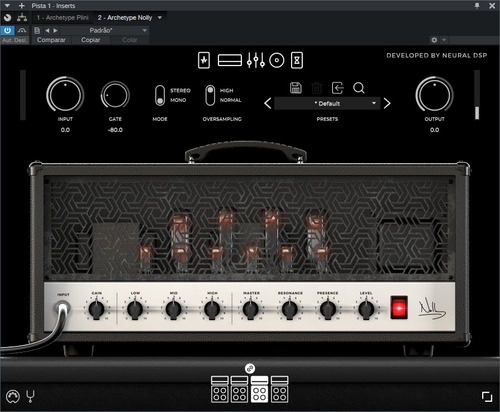Screen dimensions: 500x412
Task: Click the window resize icon
Action: click(487, 397)
